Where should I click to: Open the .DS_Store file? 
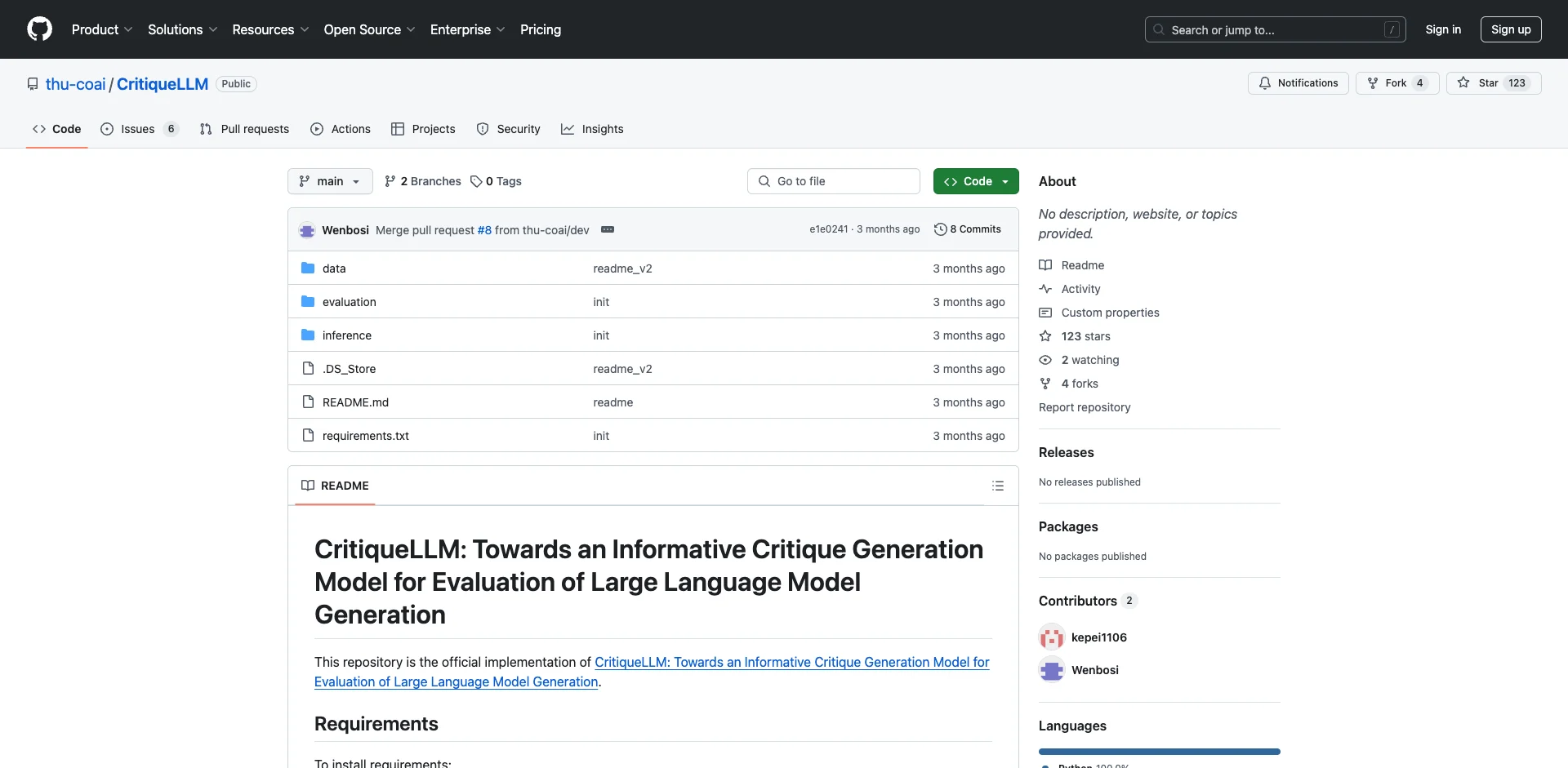349,369
